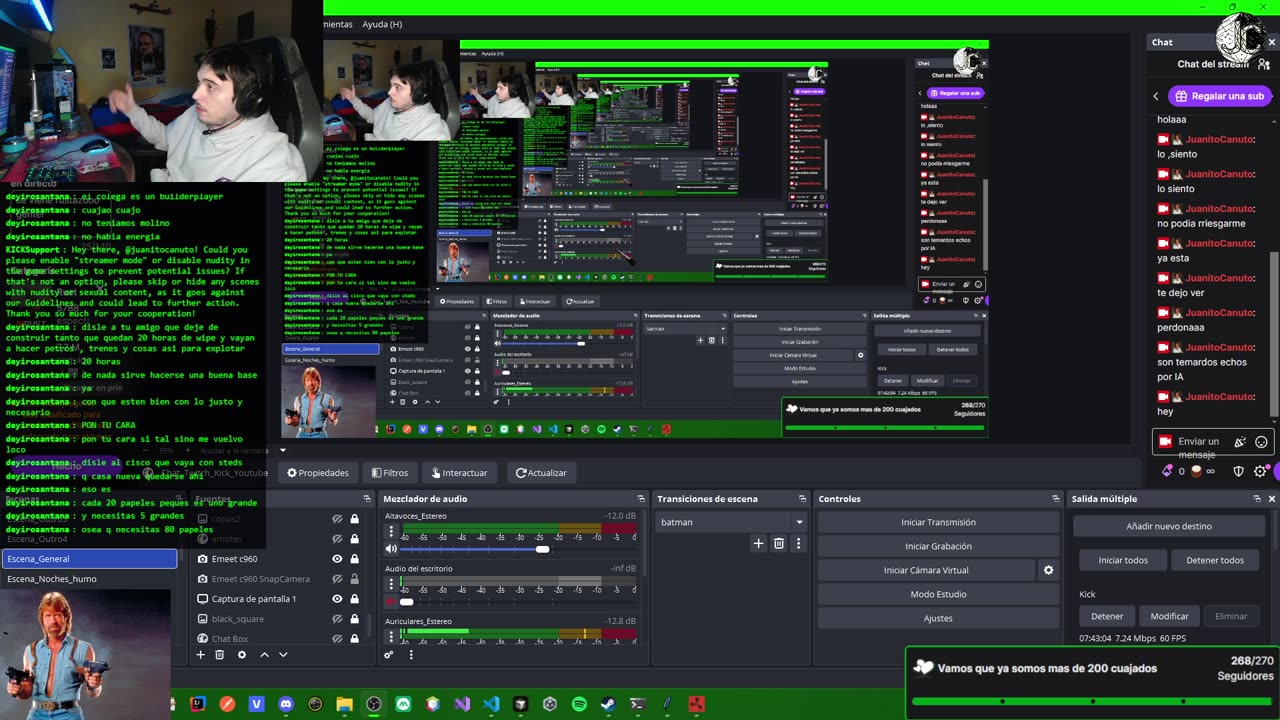Hide the Emeet c960 source
Viewport: 1280px width, 720px height.
coord(337,559)
